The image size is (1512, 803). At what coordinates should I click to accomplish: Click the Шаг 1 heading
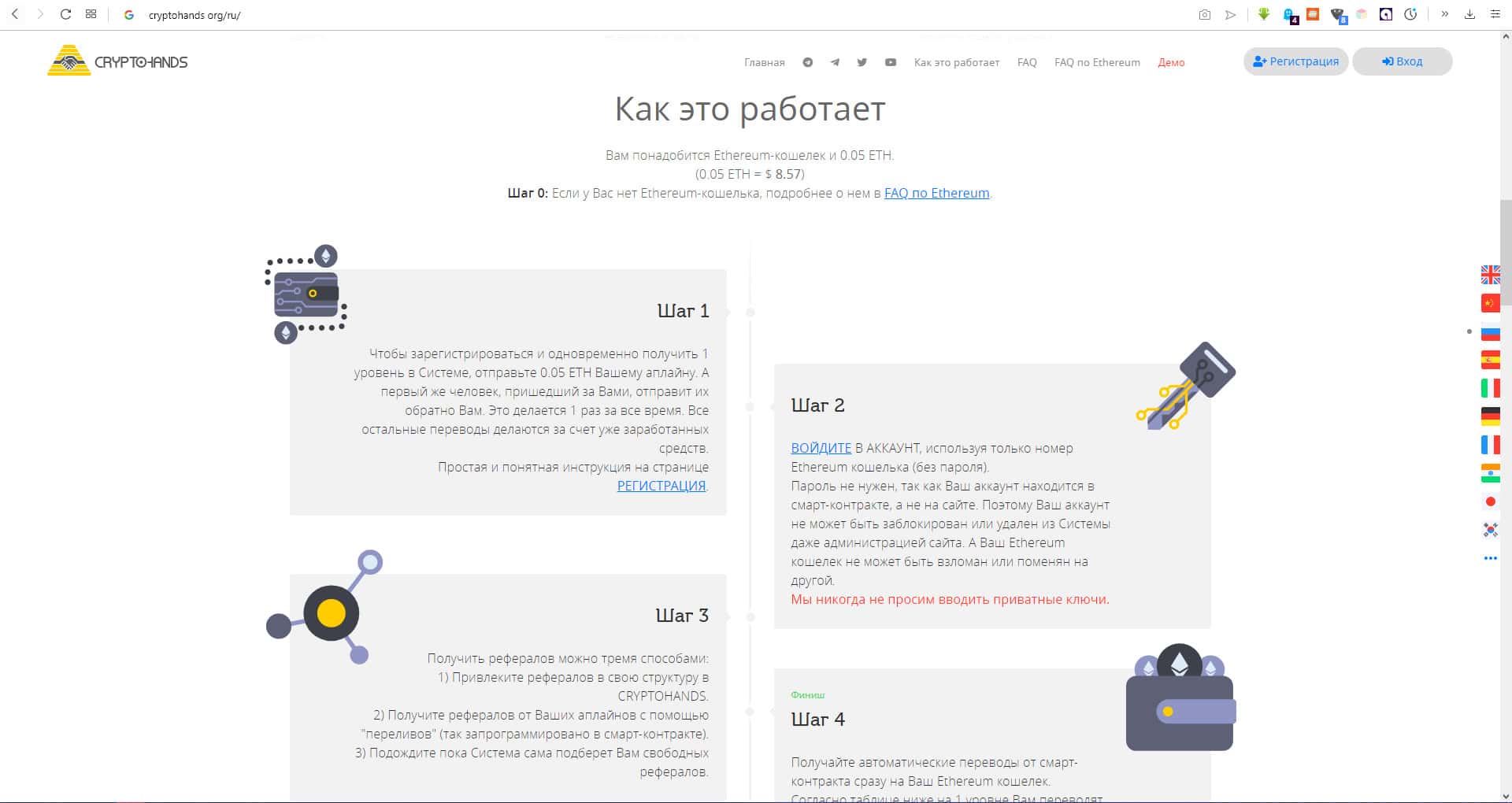pyautogui.click(x=683, y=311)
